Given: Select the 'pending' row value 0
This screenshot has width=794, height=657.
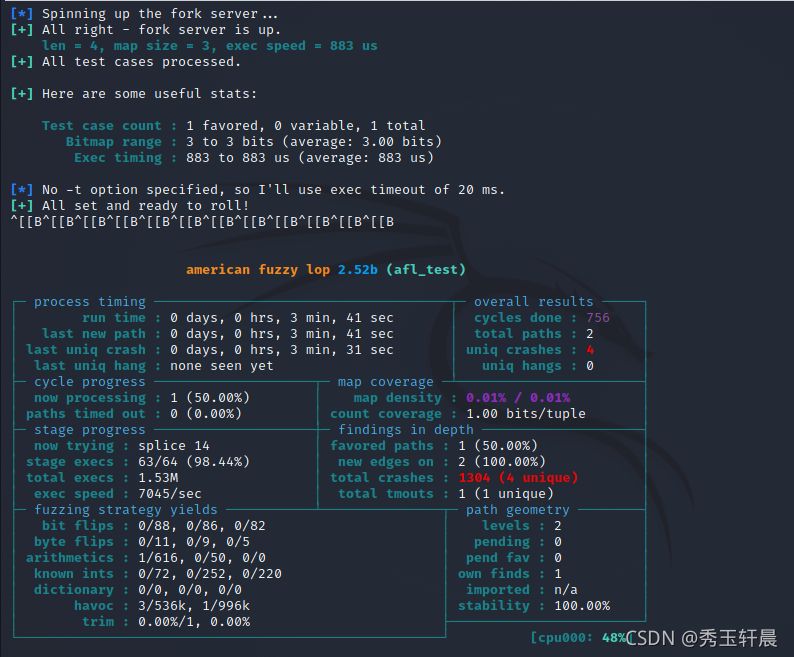Looking at the screenshot, I should [558, 542].
